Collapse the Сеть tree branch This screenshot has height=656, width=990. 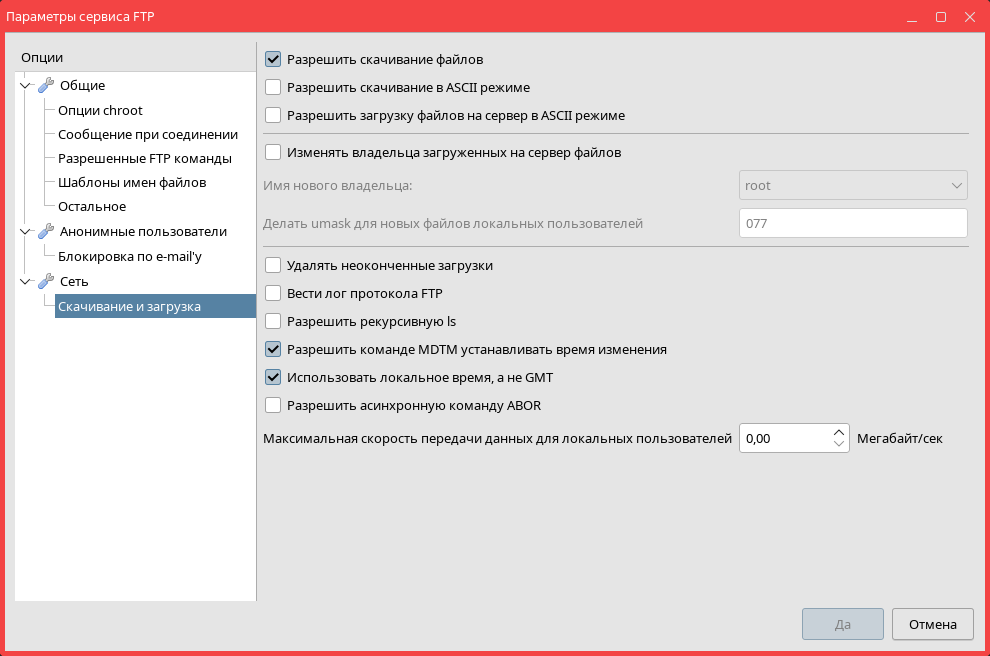pyautogui.click(x=26, y=282)
